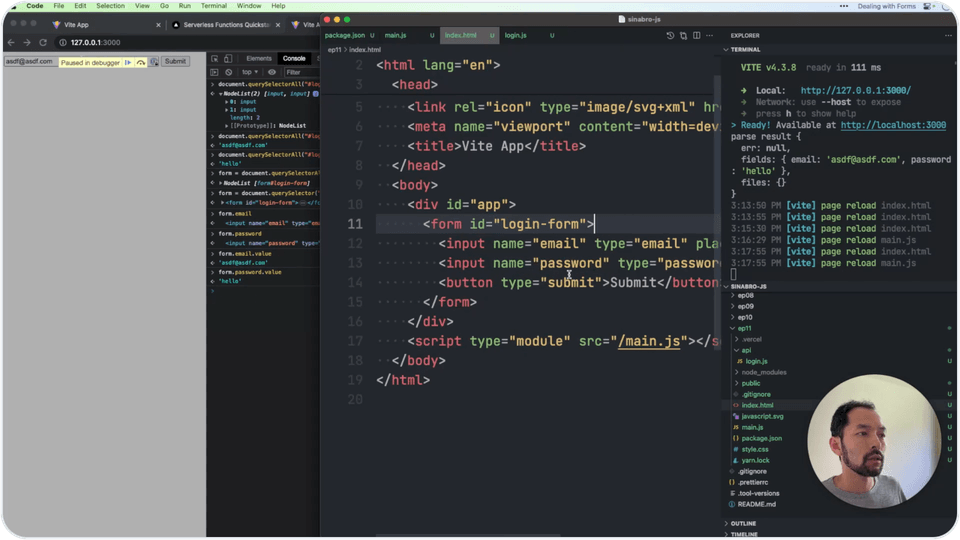Click the browser forward arrow
Image resolution: width=960 pixels, height=540 pixels.
27,42
